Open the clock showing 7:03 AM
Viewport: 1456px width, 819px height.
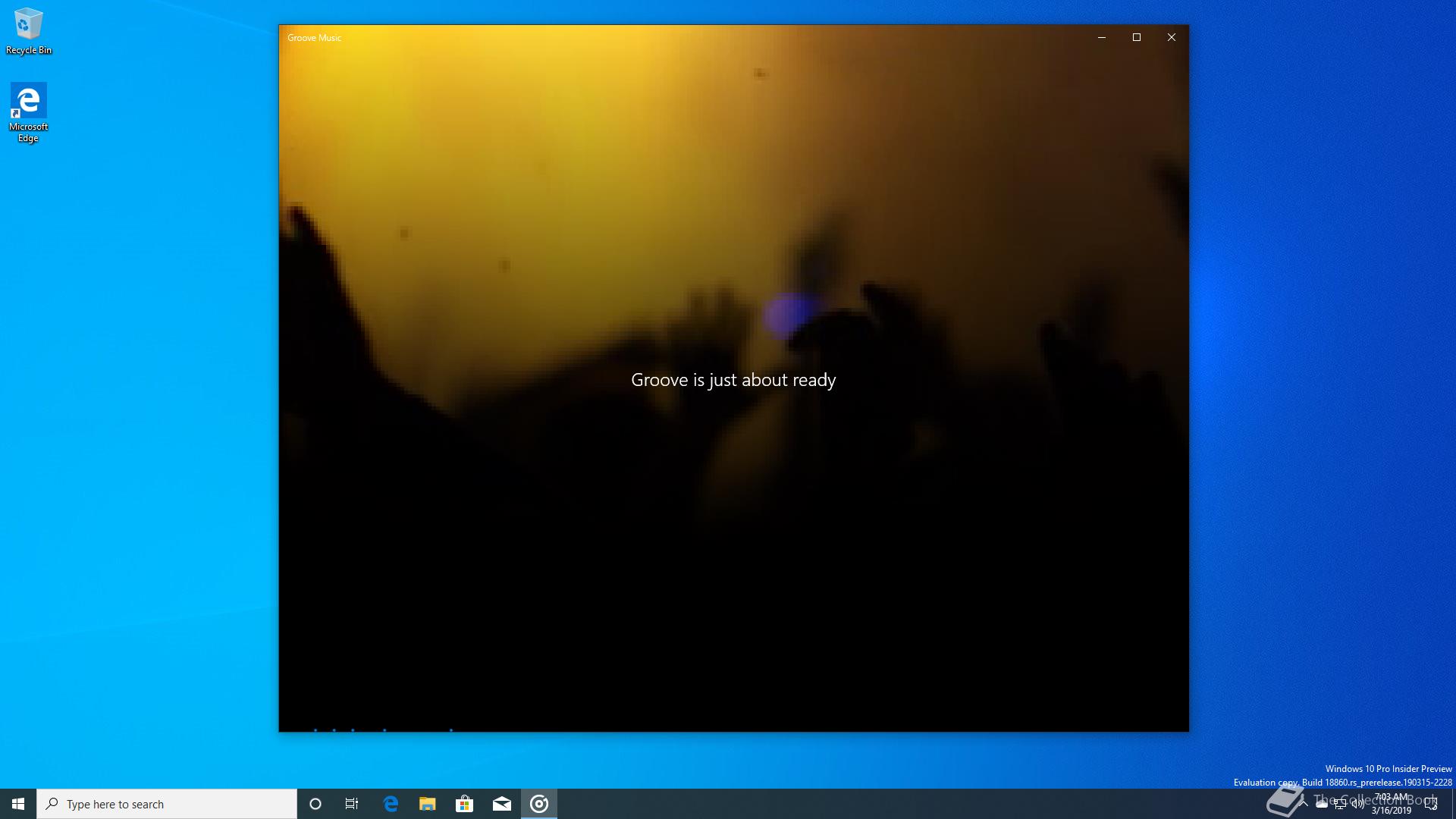pyautogui.click(x=1391, y=804)
